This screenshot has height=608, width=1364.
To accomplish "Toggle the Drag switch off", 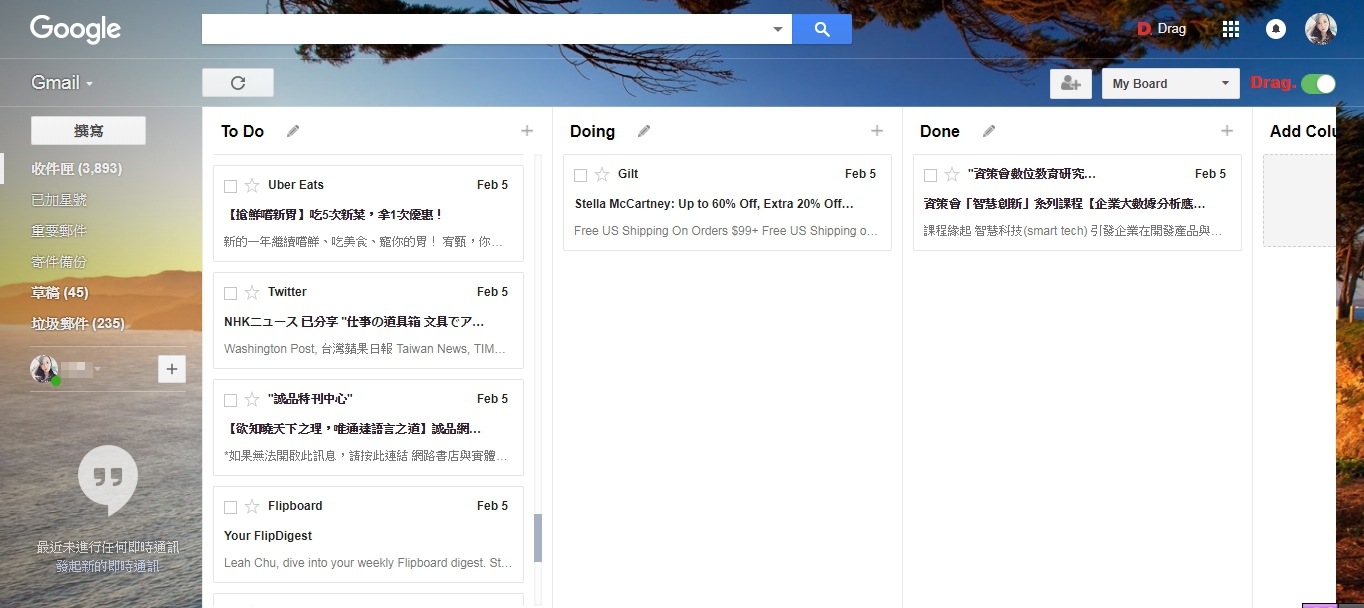I will coord(1318,83).
